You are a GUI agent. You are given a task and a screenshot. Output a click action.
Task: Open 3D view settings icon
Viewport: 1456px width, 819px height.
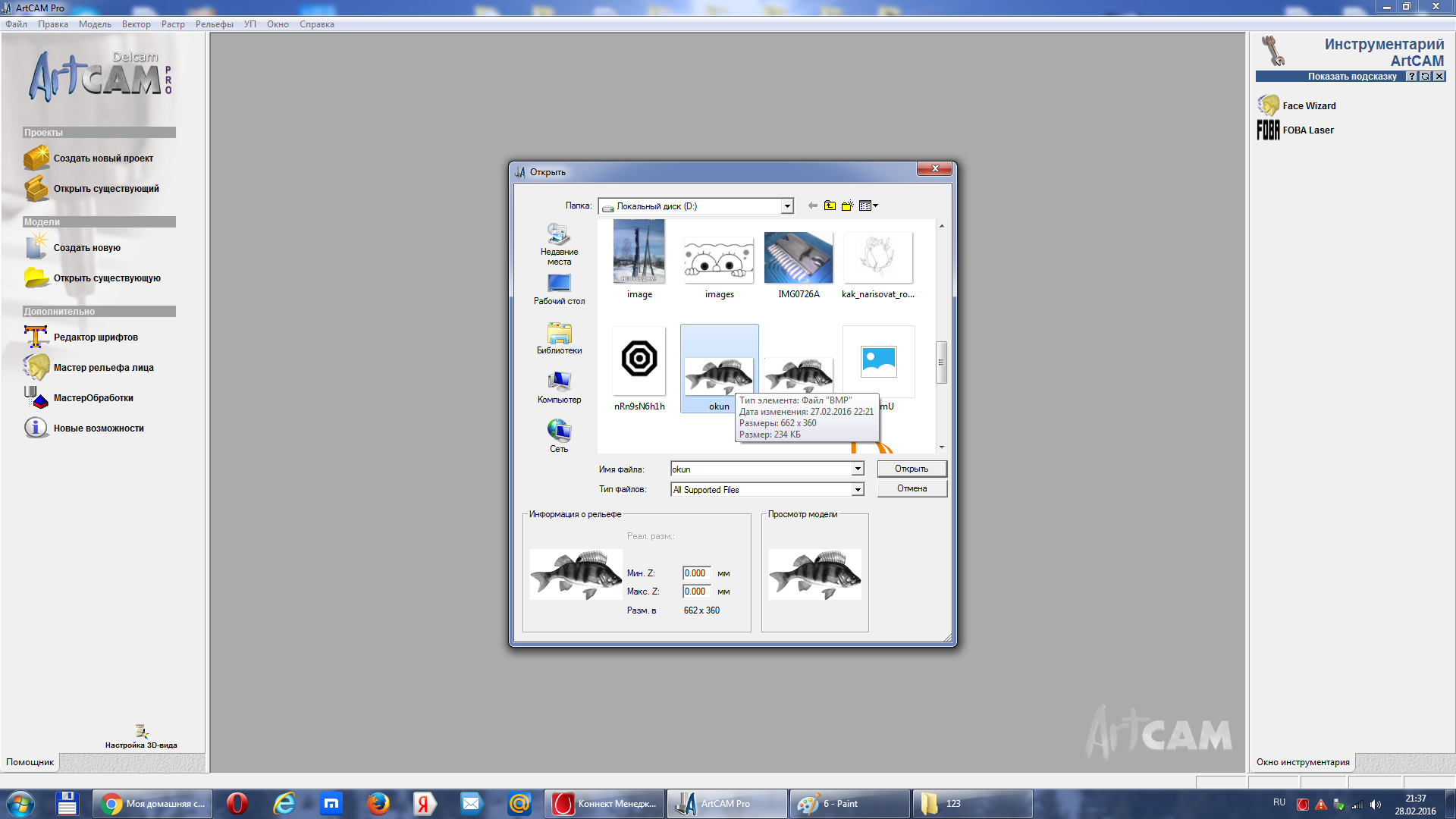tap(141, 732)
